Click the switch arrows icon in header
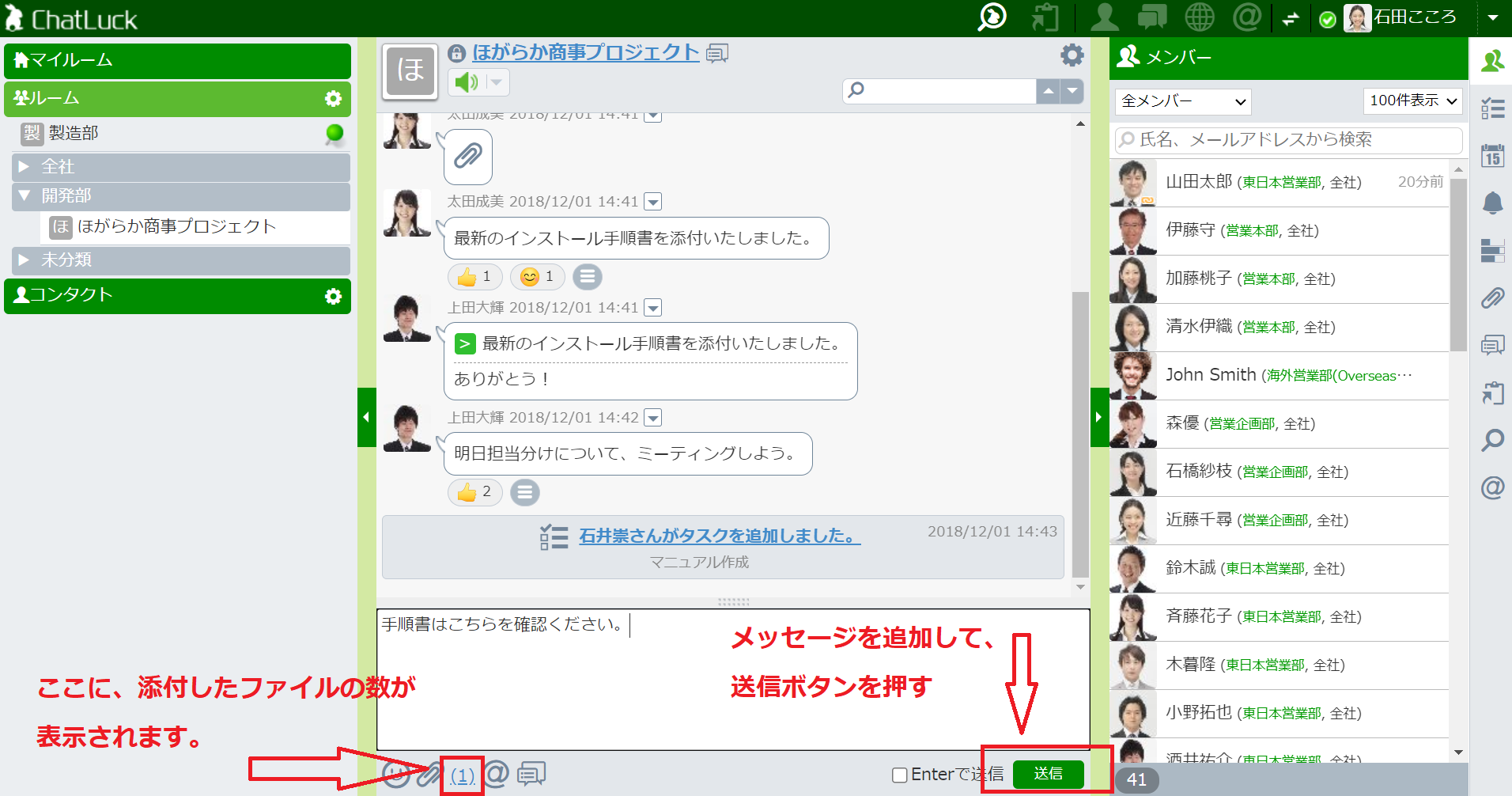The width and height of the screenshot is (1512, 796). (x=1291, y=18)
